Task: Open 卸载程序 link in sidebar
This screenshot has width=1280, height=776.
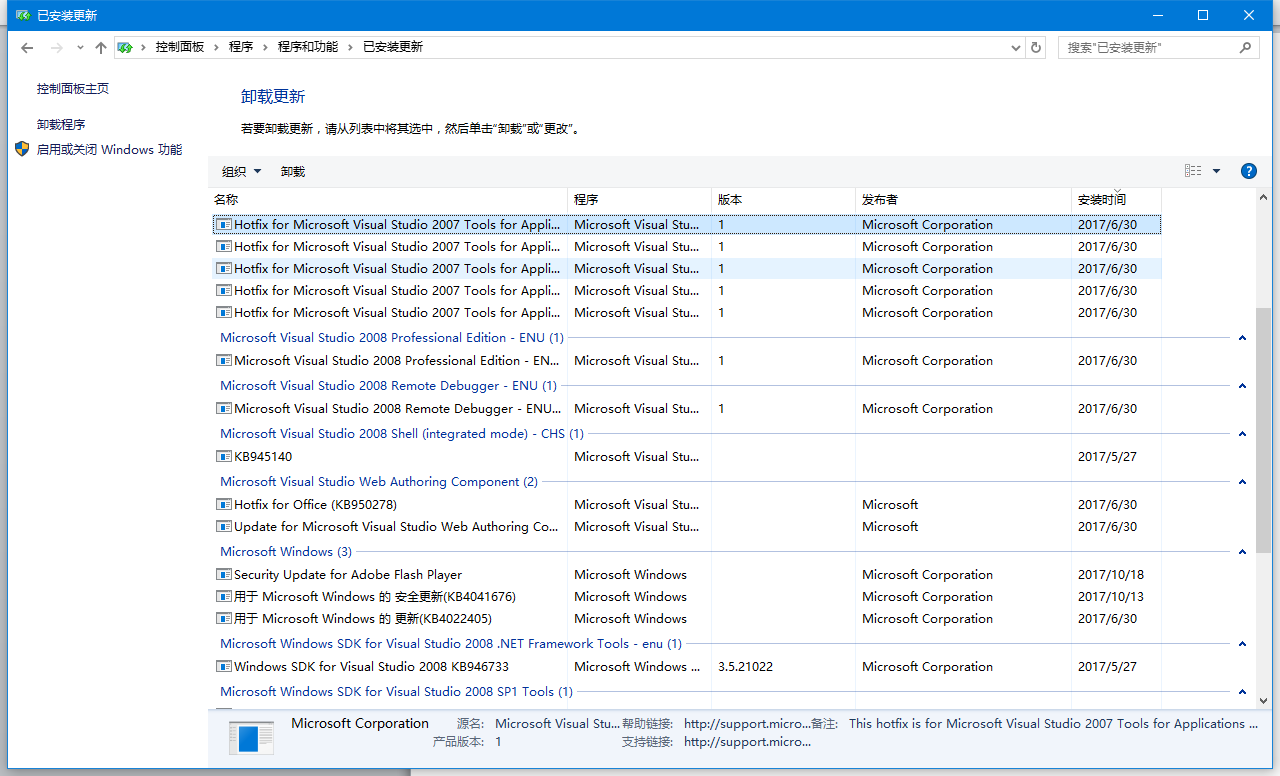Action: coord(61,125)
